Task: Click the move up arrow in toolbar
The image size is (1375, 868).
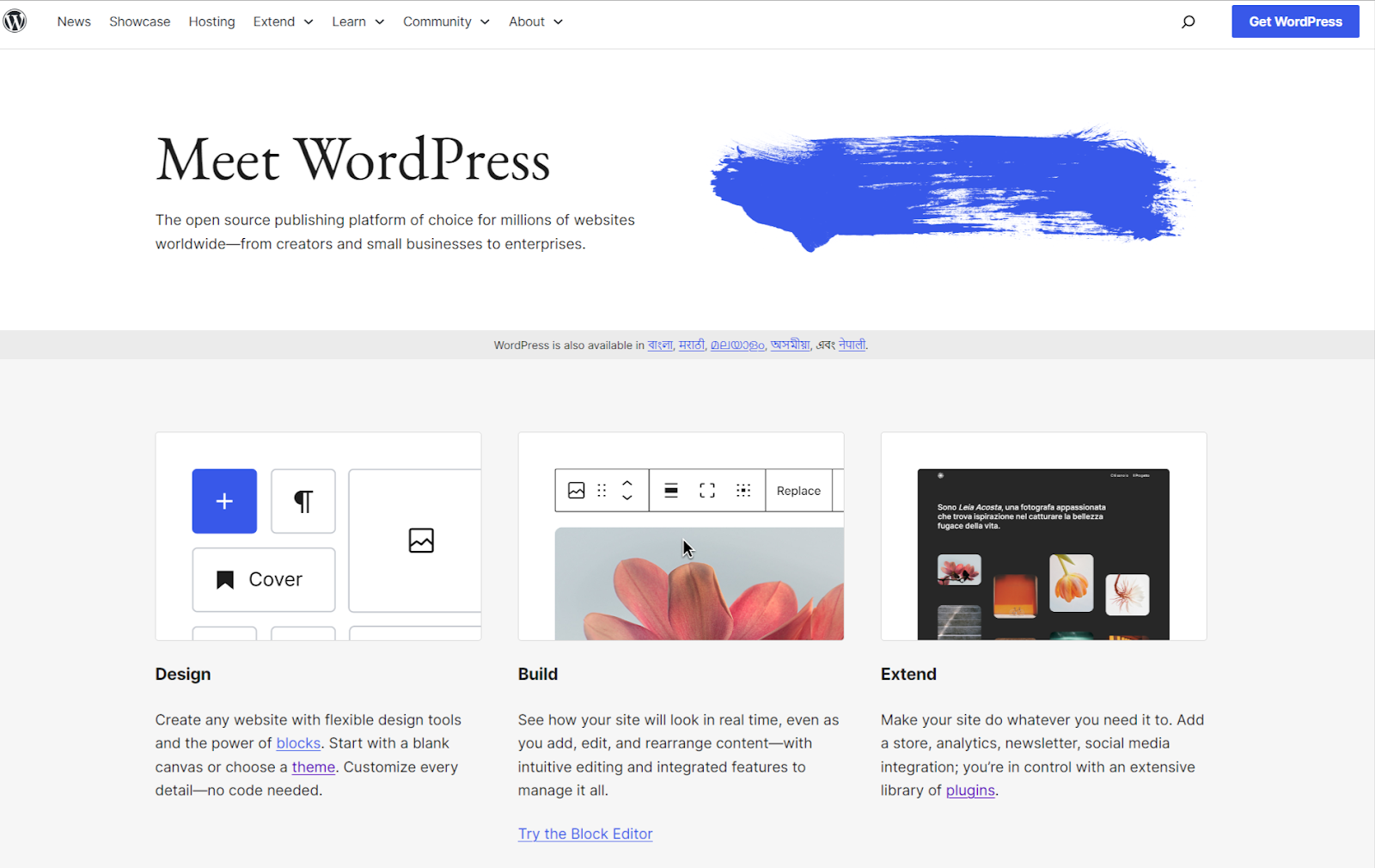Action: coord(627,483)
